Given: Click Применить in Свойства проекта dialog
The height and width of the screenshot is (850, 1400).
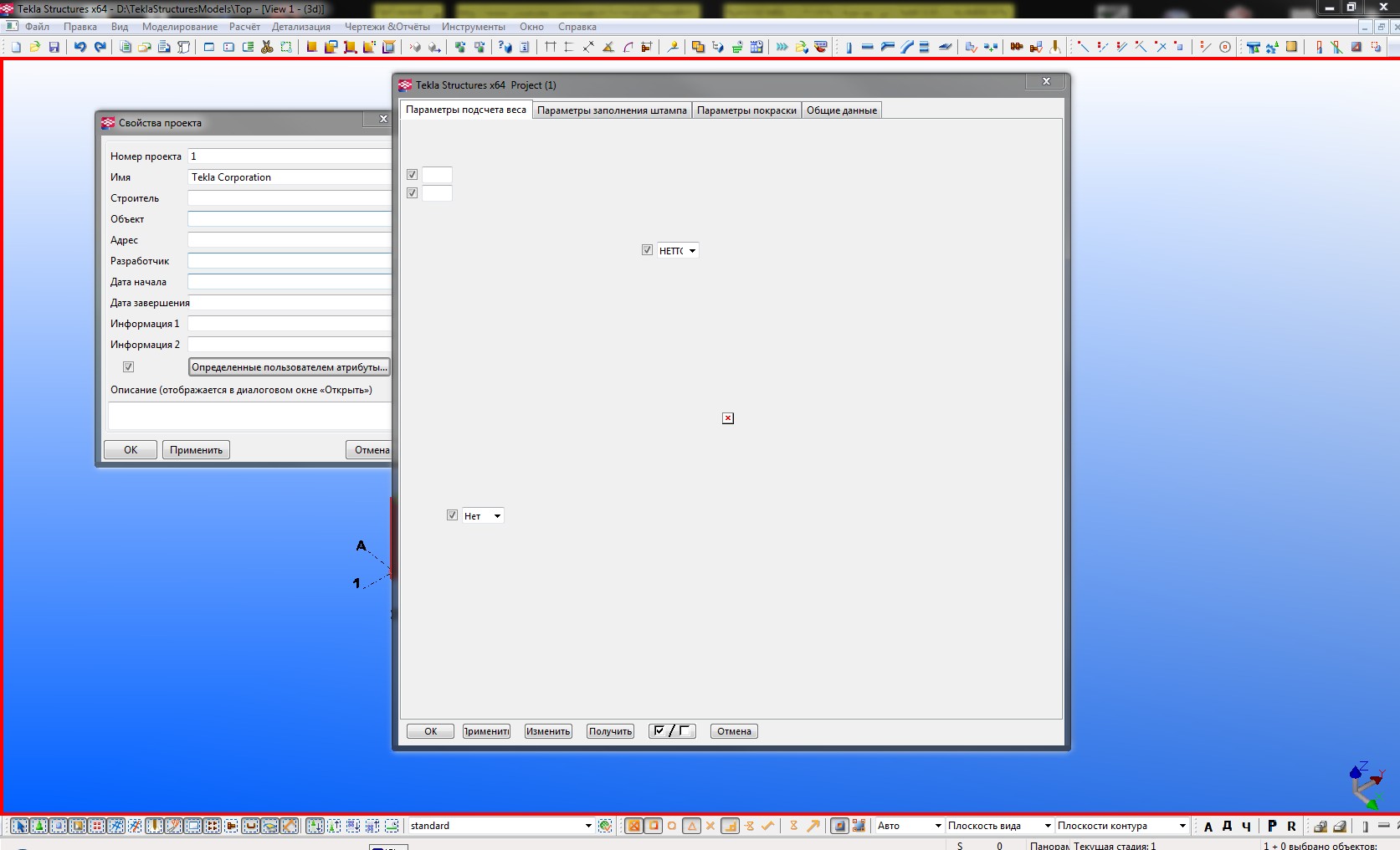Looking at the screenshot, I should point(196,450).
